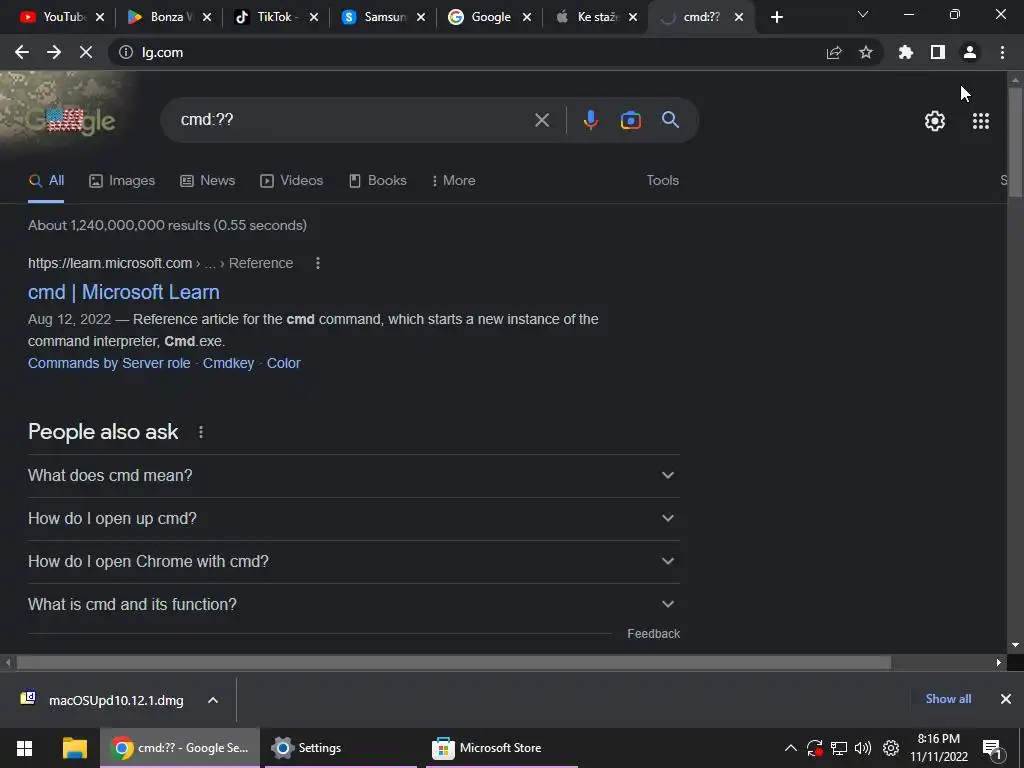Open the Google apps grid
The width and height of the screenshot is (1024, 768).
pyautogui.click(x=981, y=121)
